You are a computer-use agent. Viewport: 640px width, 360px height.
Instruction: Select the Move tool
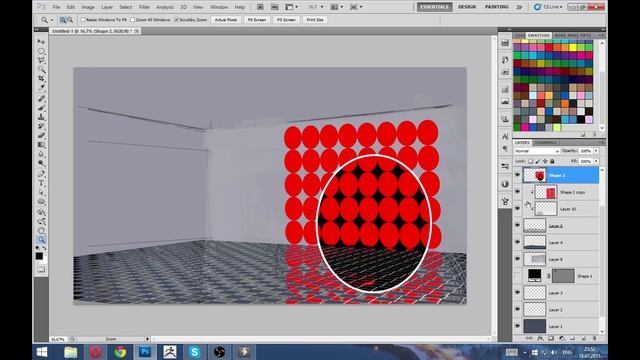(x=41, y=41)
